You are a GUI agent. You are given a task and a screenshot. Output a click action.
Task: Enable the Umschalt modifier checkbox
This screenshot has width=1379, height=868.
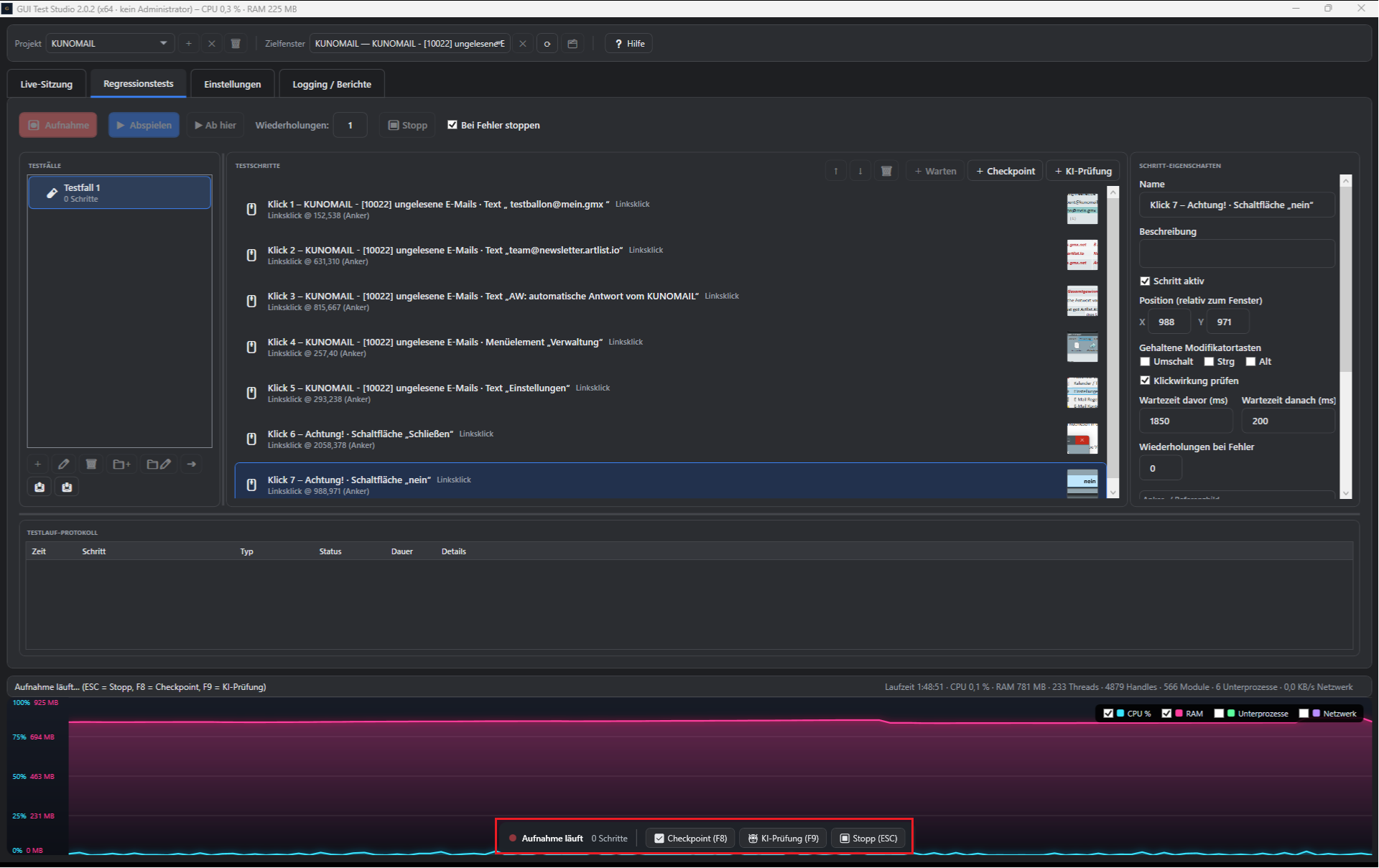click(x=1145, y=362)
